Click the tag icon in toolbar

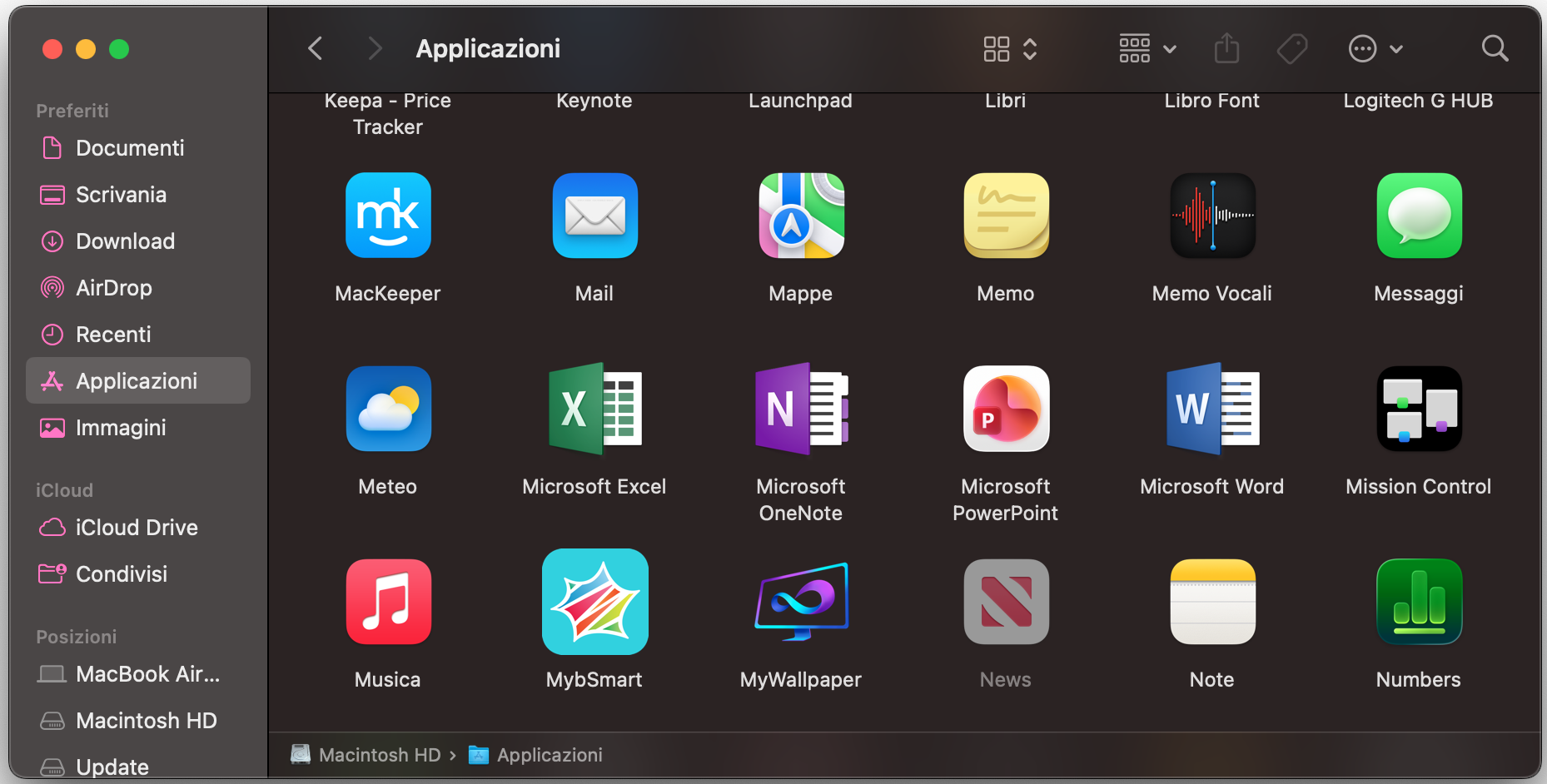(x=1292, y=48)
